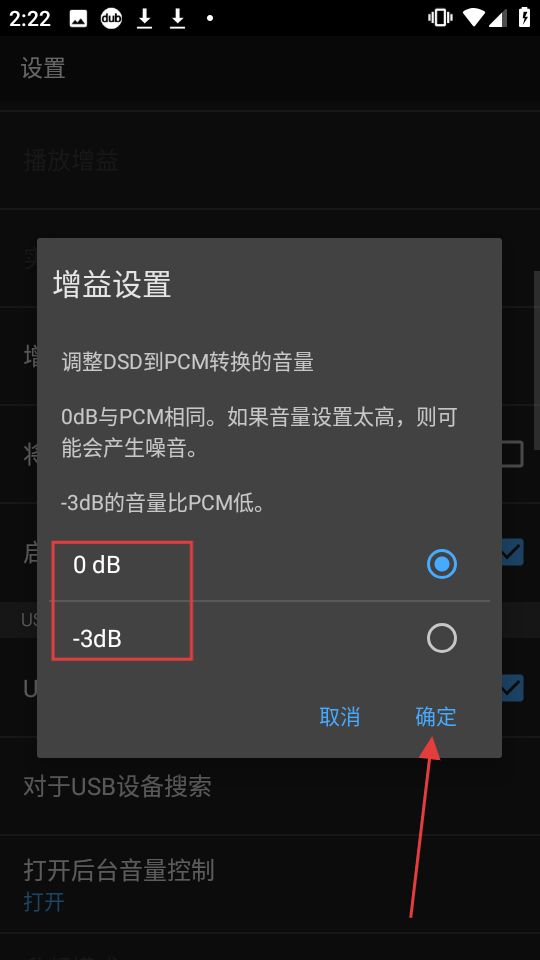Open 打开后台音量控制 setting

tap(270, 884)
